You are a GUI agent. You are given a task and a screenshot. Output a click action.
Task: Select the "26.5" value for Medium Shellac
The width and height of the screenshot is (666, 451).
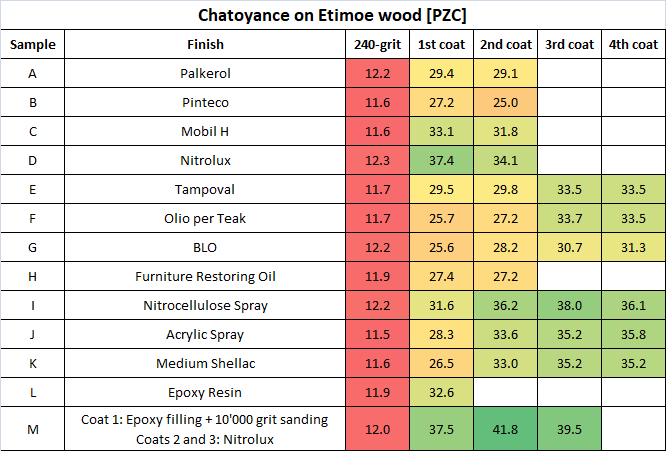441,364
